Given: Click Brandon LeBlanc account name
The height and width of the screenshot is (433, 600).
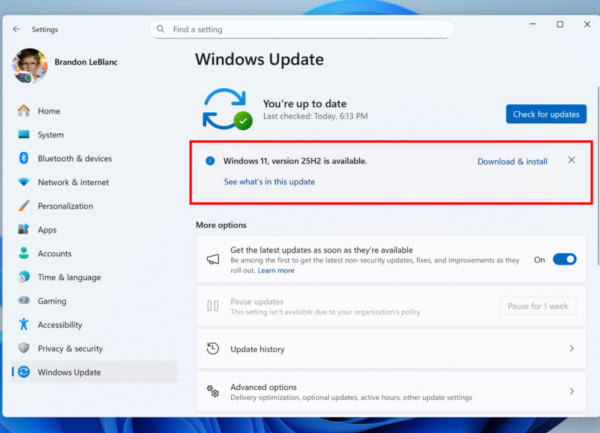Looking at the screenshot, I should click(x=86, y=62).
